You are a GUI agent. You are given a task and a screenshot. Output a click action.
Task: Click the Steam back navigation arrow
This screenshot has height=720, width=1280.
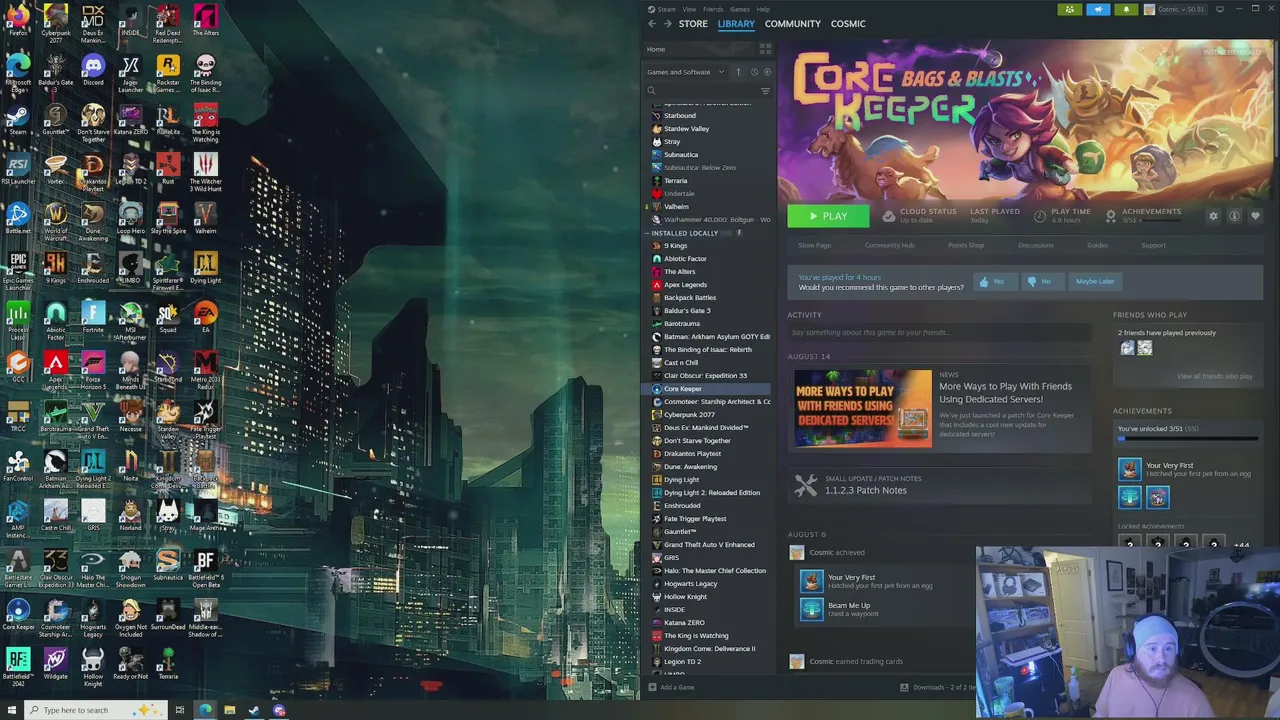(652, 23)
